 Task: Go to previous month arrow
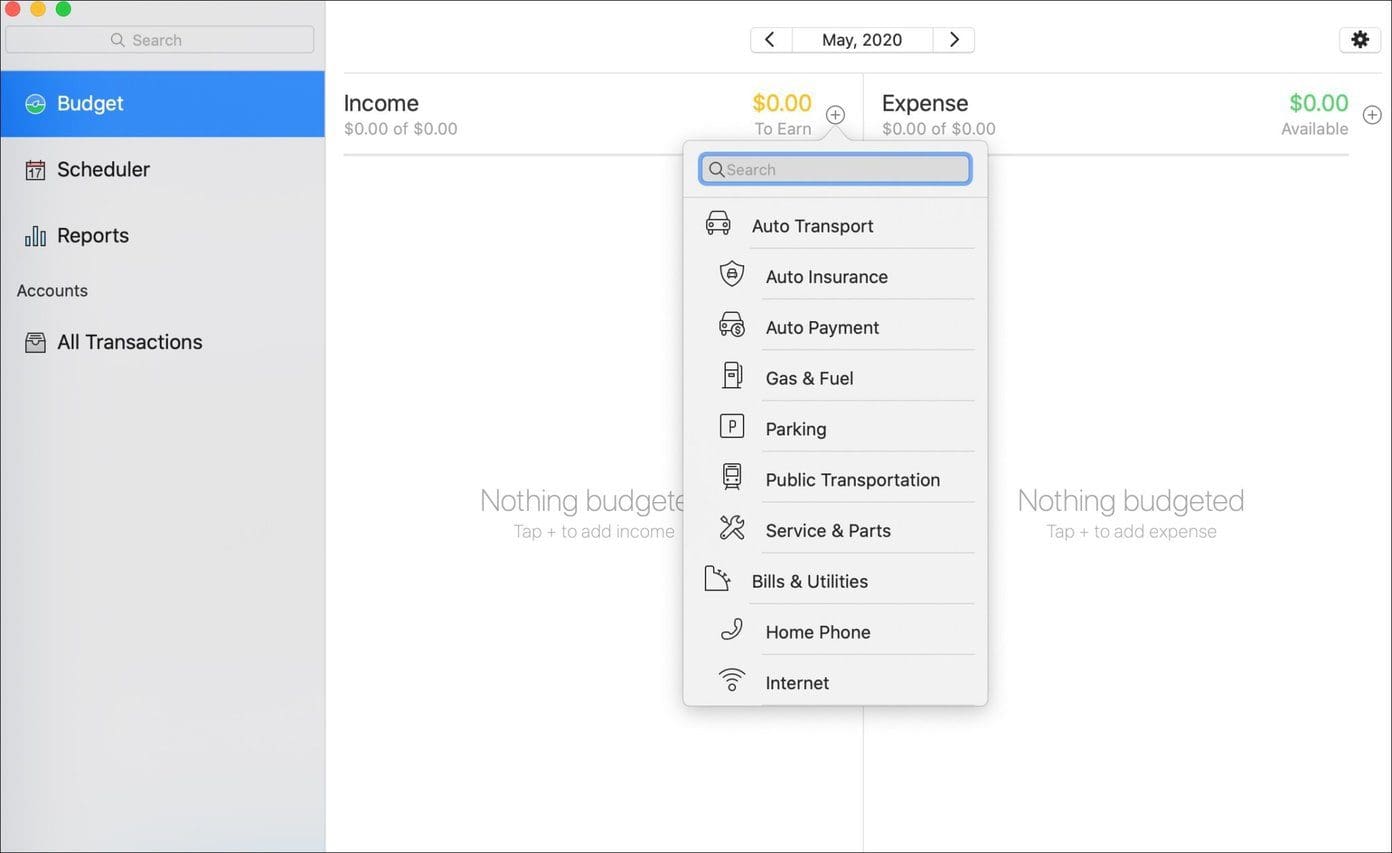[770, 40]
